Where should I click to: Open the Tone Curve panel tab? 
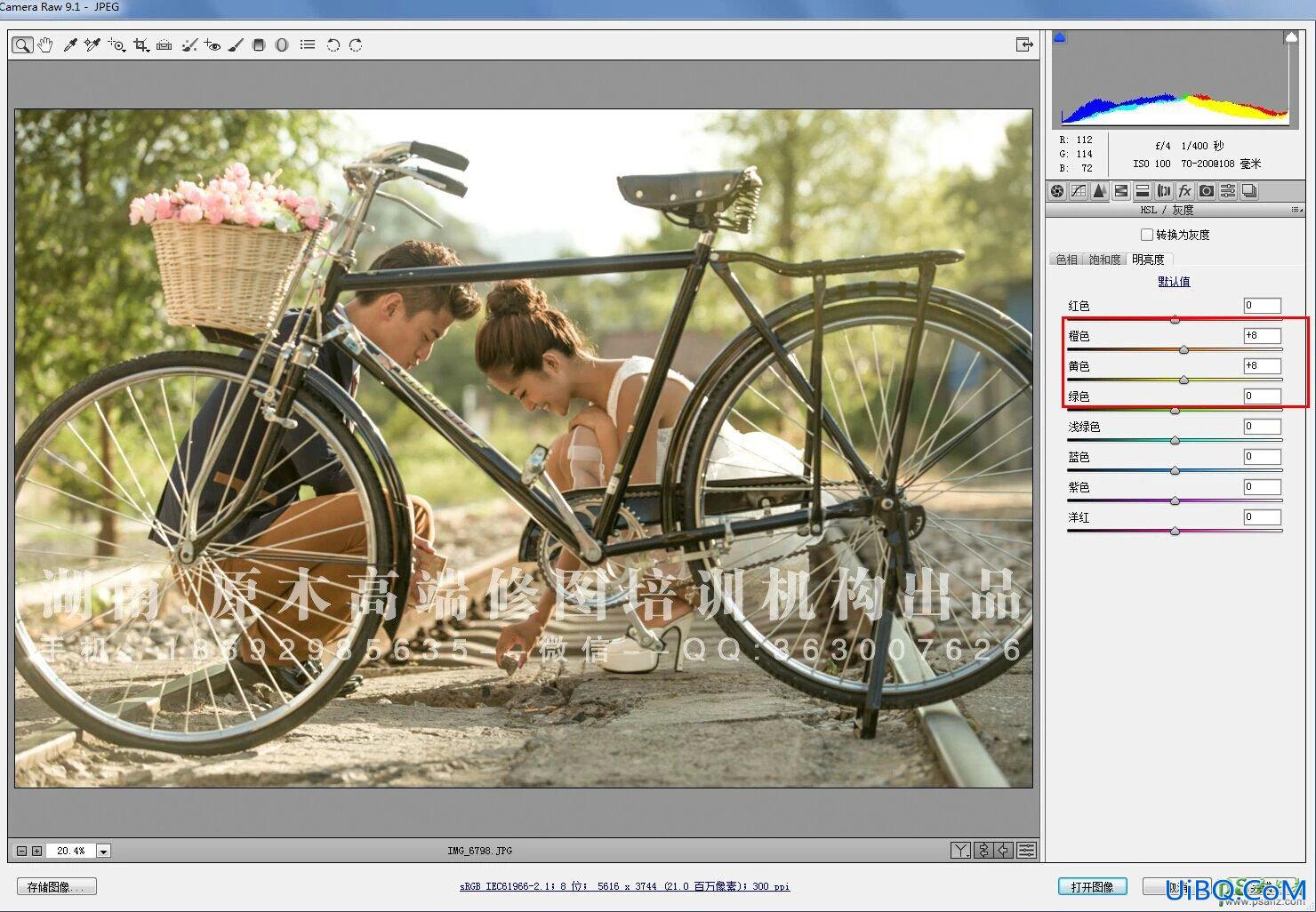1079,191
